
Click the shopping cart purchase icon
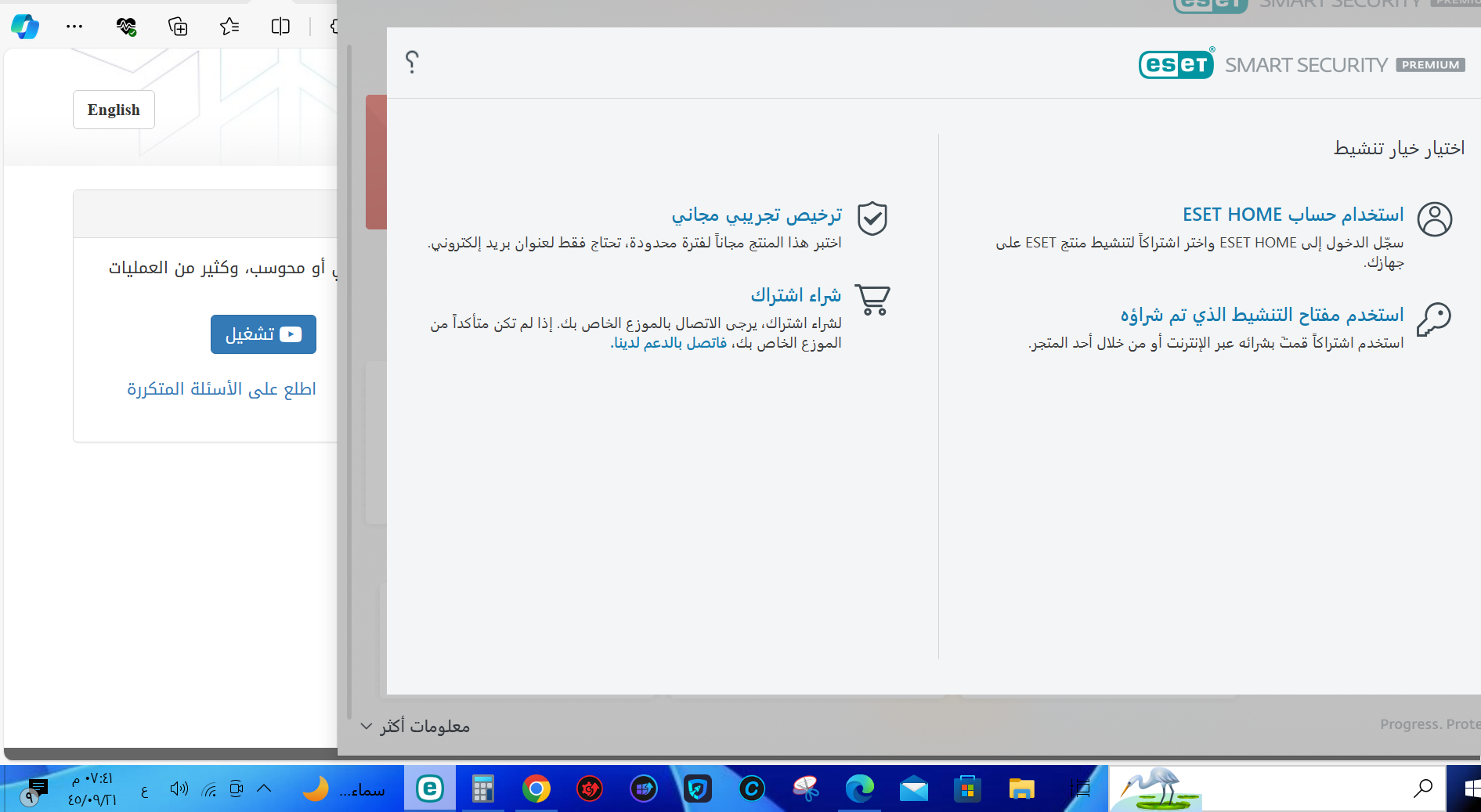pyautogui.click(x=872, y=300)
